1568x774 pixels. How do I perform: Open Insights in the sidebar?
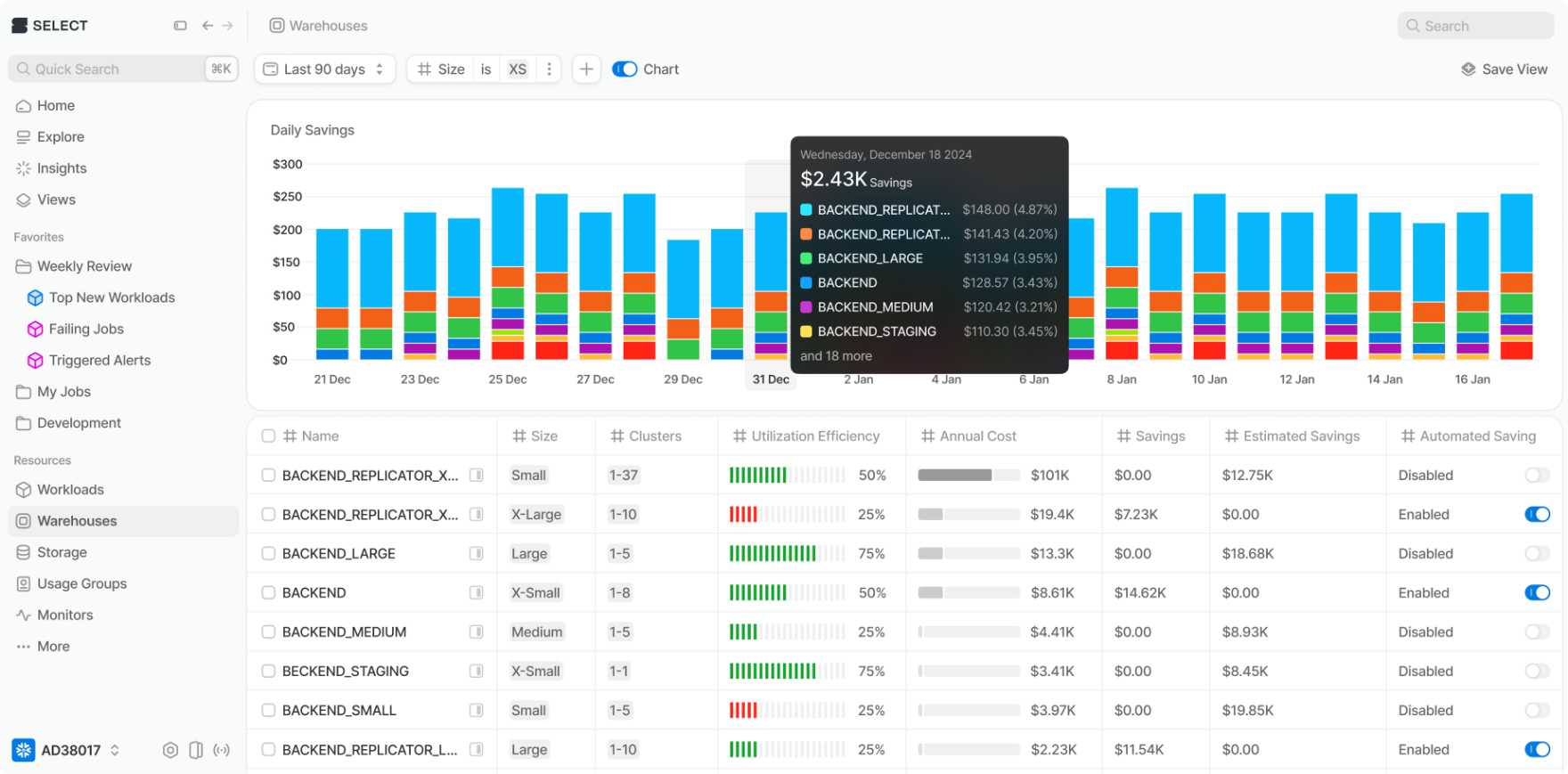click(61, 168)
